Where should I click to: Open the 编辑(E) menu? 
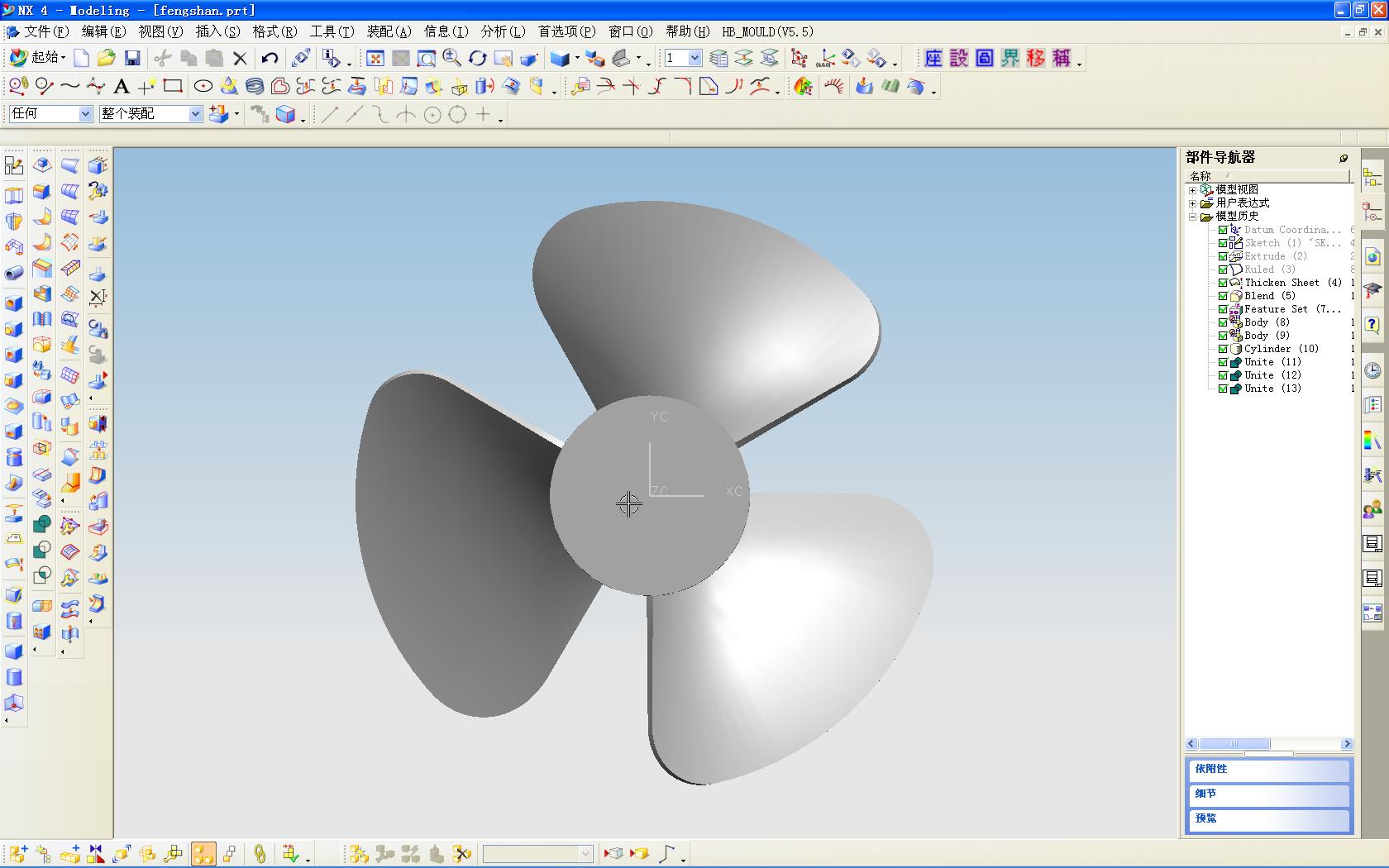(x=103, y=31)
